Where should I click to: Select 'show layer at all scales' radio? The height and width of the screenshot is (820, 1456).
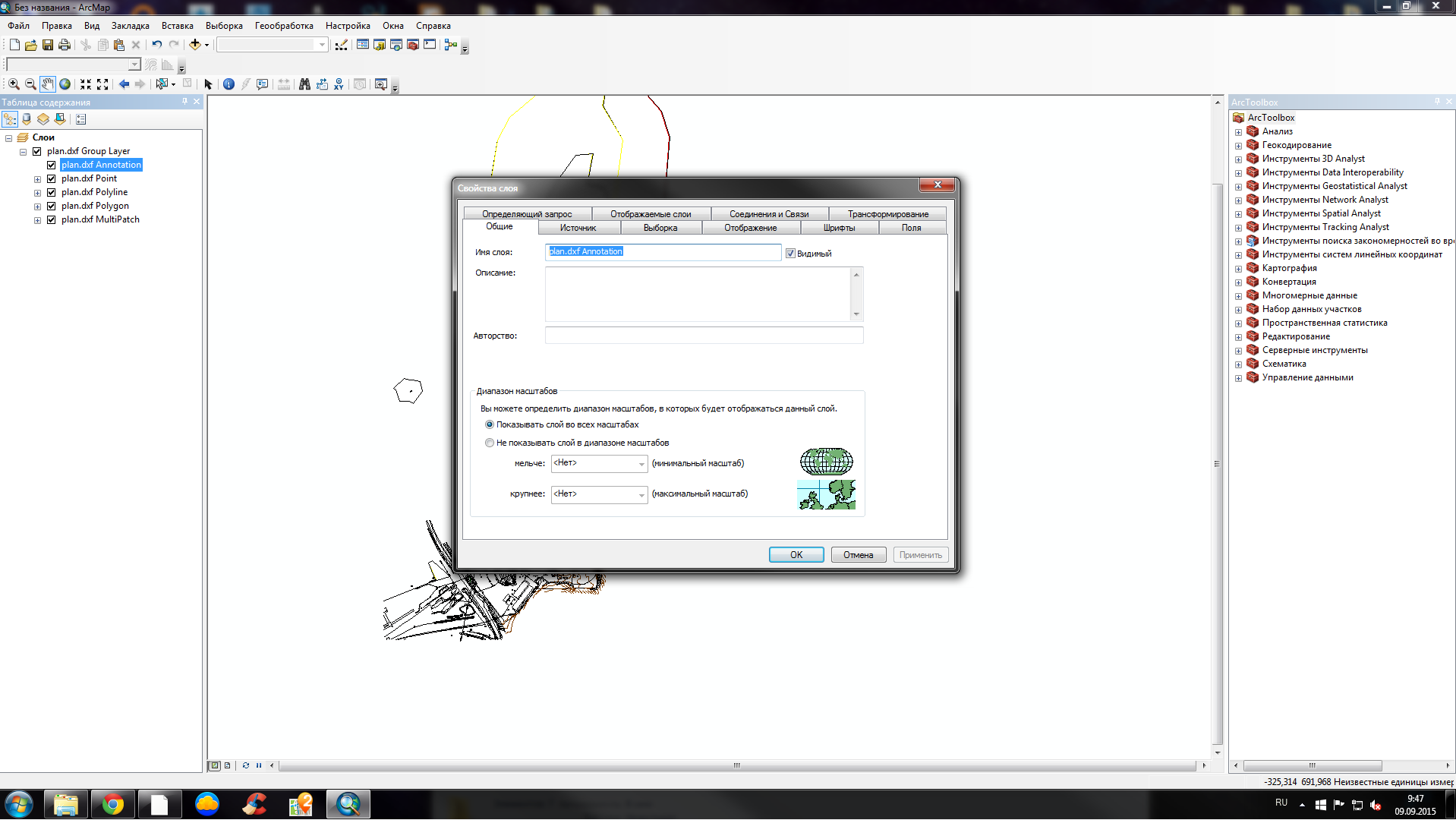(x=490, y=424)
